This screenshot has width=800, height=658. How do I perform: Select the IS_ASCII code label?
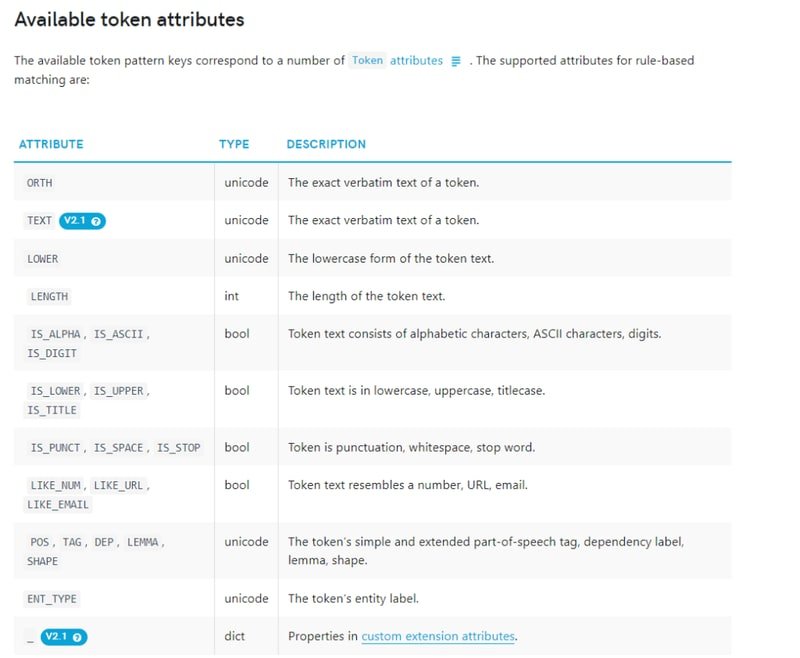tap(118, 334)
